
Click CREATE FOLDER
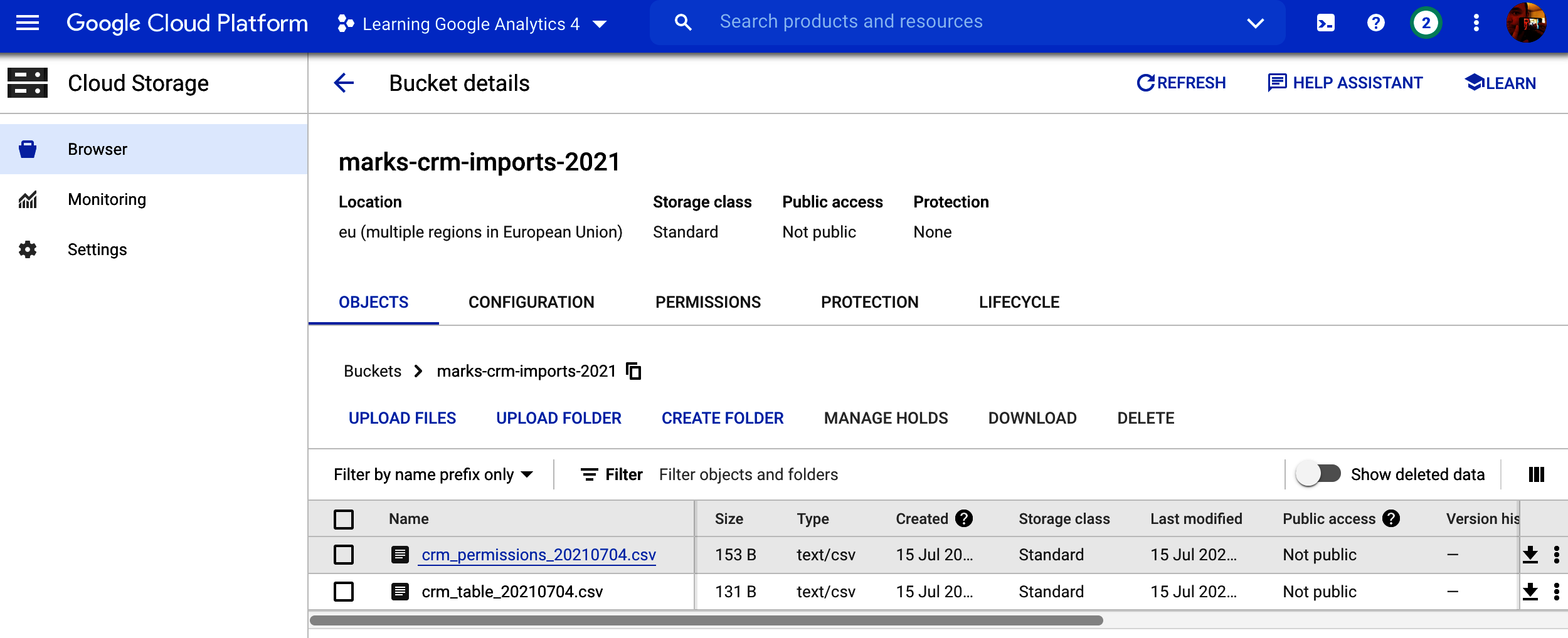pos(723,418)
